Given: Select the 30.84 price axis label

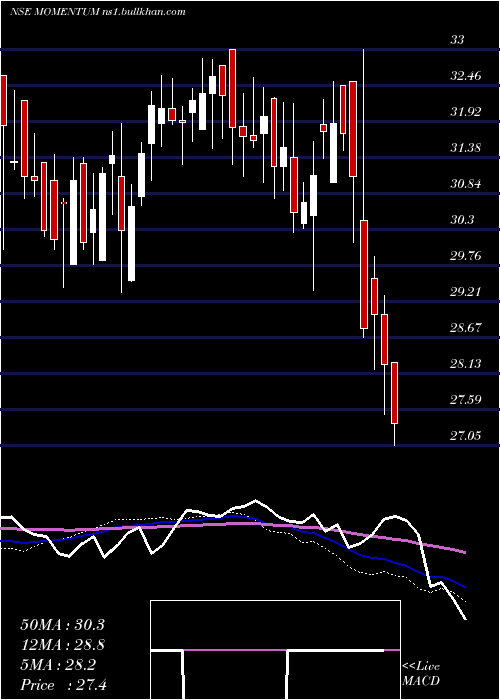Looking at the screenshot, I should coord(466,184).
